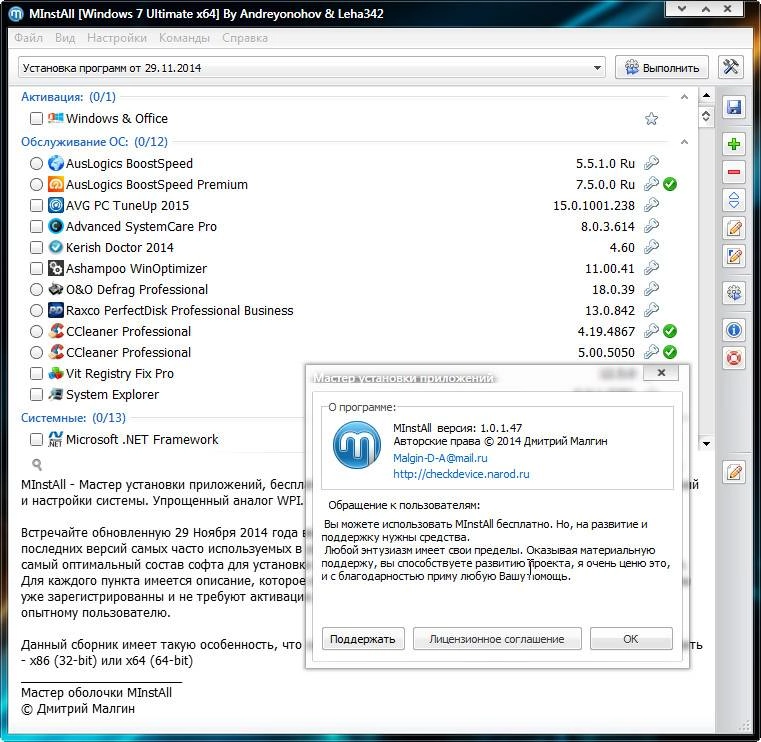Close the Мастер установки приложений dialog

click(661, 373)
